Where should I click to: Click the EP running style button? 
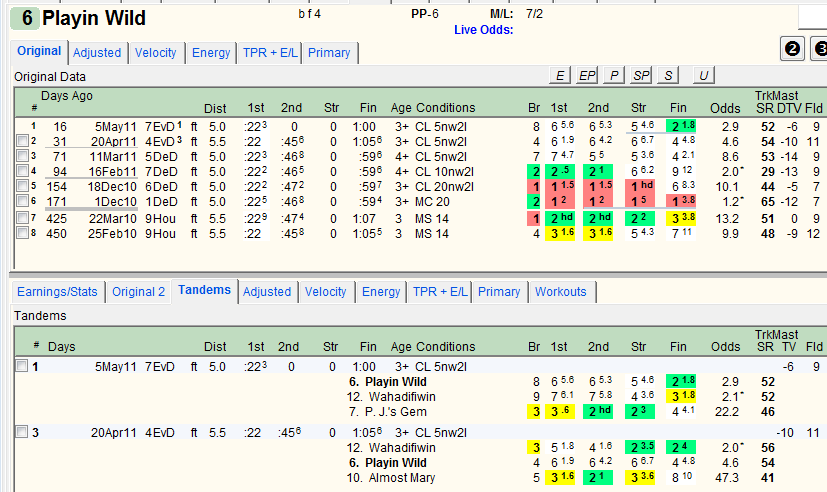tap(587, 75)
